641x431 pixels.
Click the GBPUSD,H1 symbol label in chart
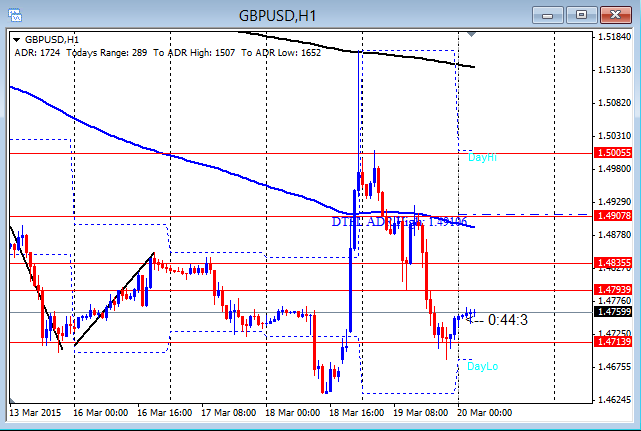click(52, 40)
